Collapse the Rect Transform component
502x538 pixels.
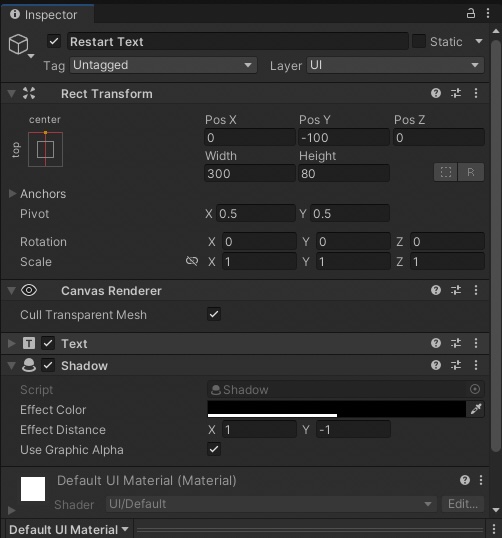pyautogui.click(x=12, y=93)
